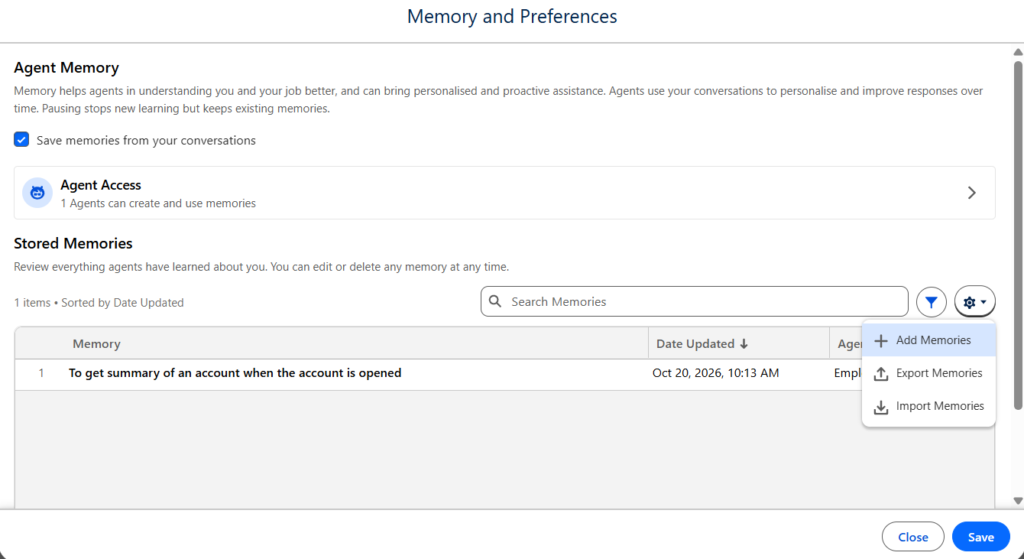Select the memory about account summary
This screenshot has width=1024, height=559.
pyautogui.click(x=235, y=373)
